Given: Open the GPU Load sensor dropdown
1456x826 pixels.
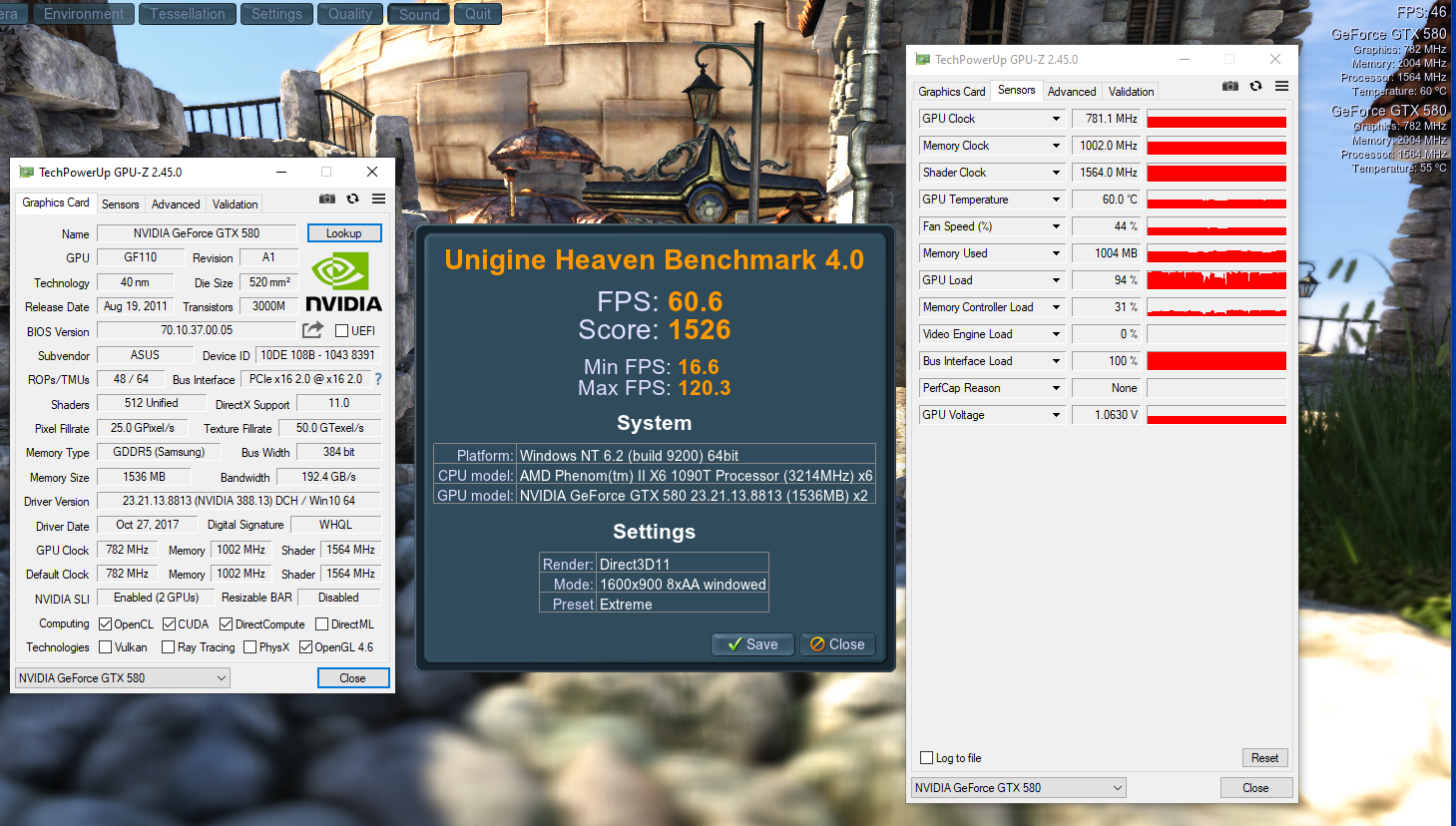Looking at the screenshot, I should pyautogui.click(x=1056, y=280).
